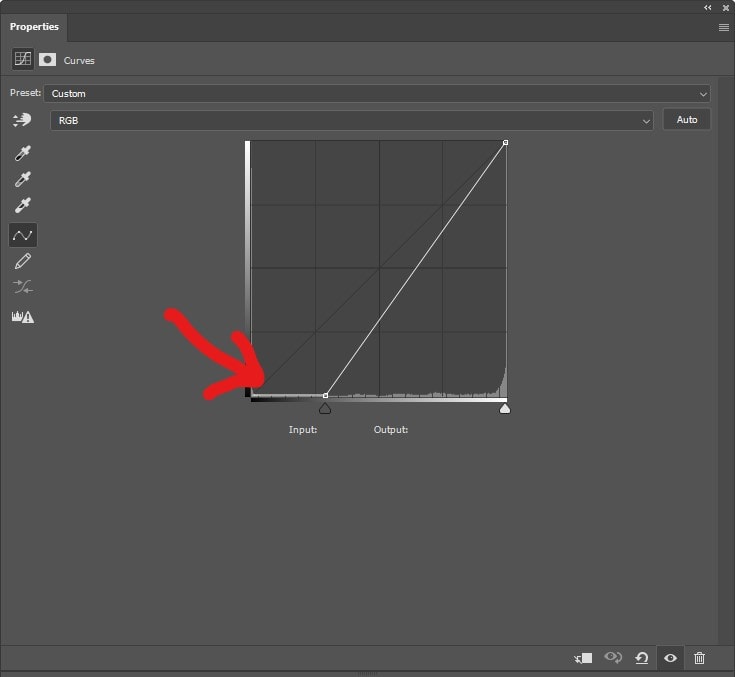
Task: Click the Preset label text
Action: point(25,93)
